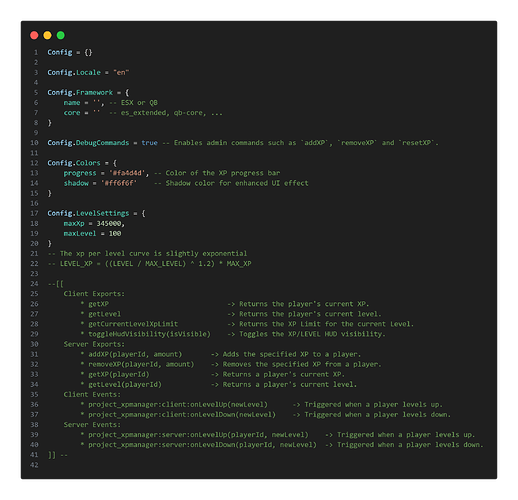Screen dimensions: 518x500
Task: Click Config.DebugCommands on line 10
Action: pos(88,143)
